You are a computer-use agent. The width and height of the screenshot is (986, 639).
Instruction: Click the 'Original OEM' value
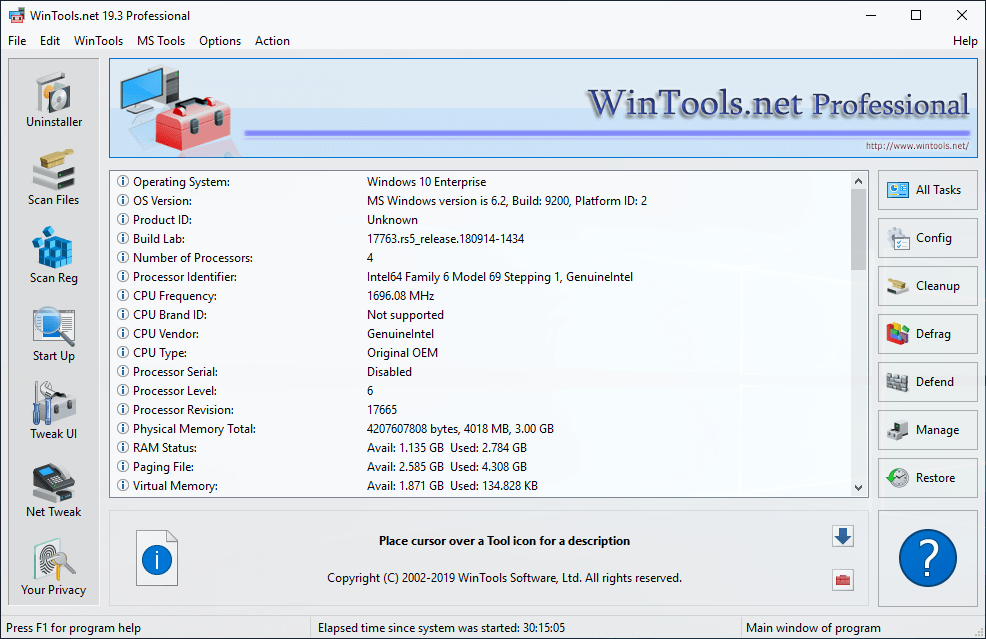(402, 353)
